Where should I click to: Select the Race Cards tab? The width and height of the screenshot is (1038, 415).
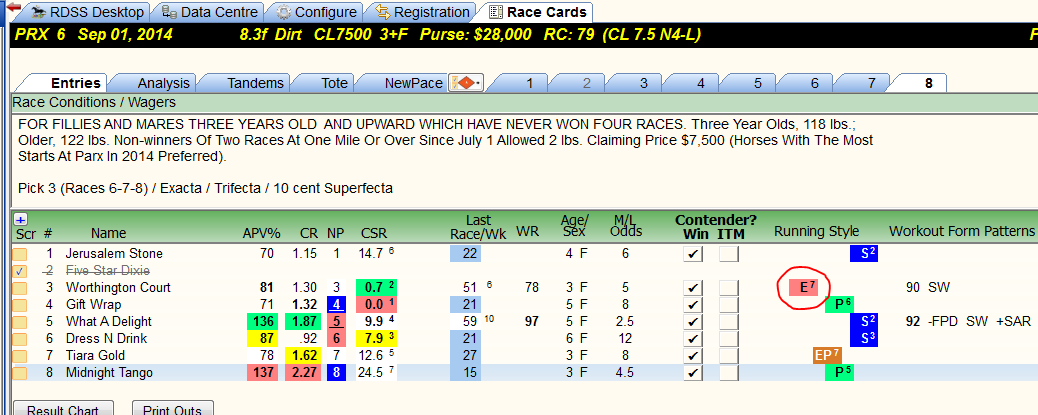[537, 12]
